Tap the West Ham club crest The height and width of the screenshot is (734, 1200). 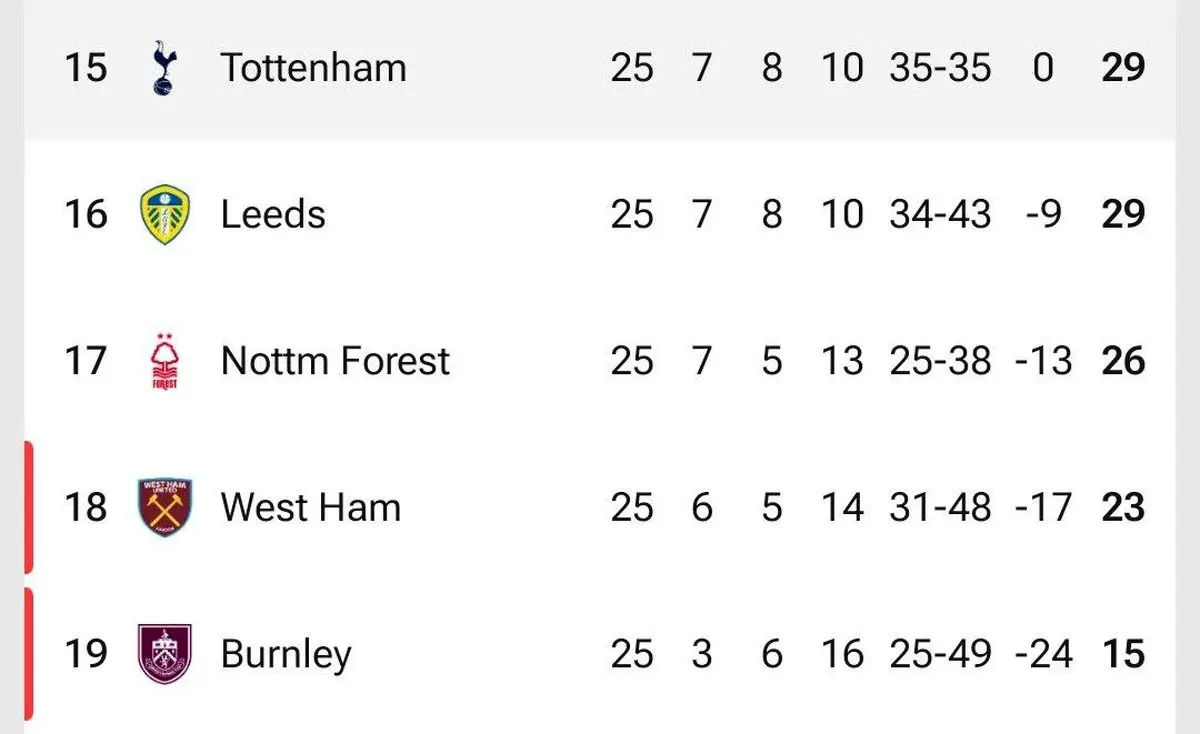coord(165,507)
